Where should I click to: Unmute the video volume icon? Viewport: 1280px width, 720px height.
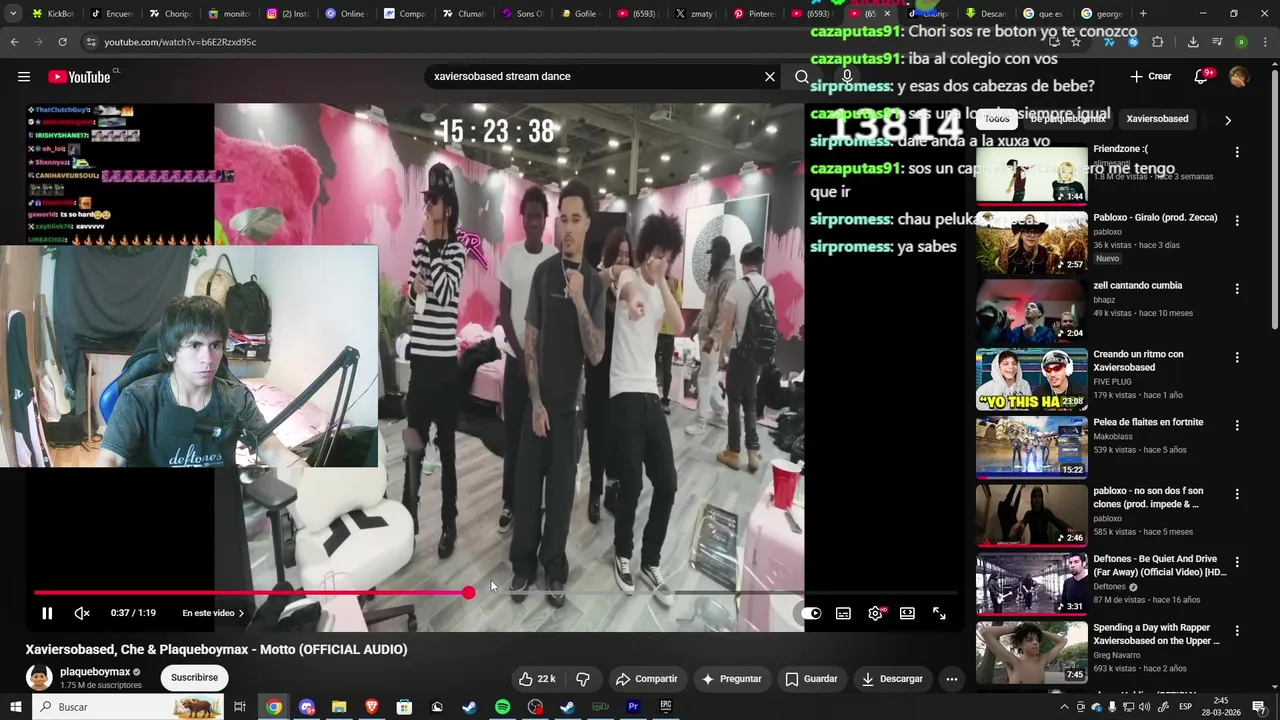(x=82, y=613)
